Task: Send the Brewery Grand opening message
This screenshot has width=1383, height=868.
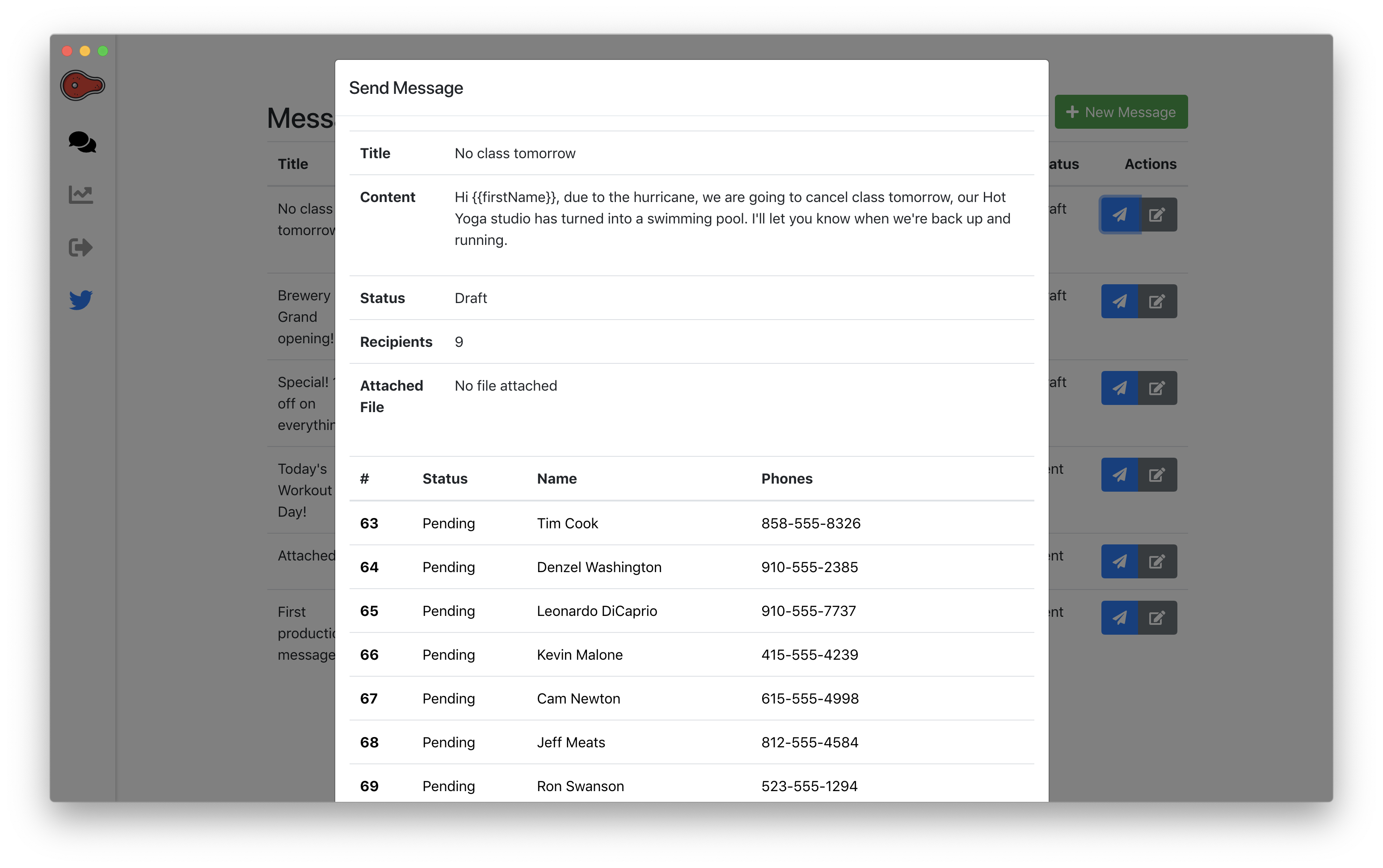Action: [x=1119, y=301]
